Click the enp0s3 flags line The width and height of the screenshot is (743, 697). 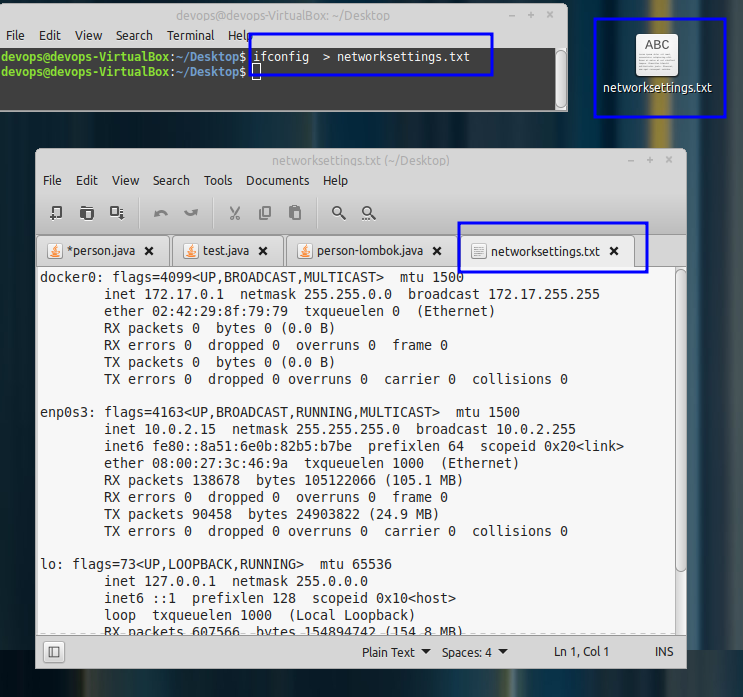click(x=280, y=412)
